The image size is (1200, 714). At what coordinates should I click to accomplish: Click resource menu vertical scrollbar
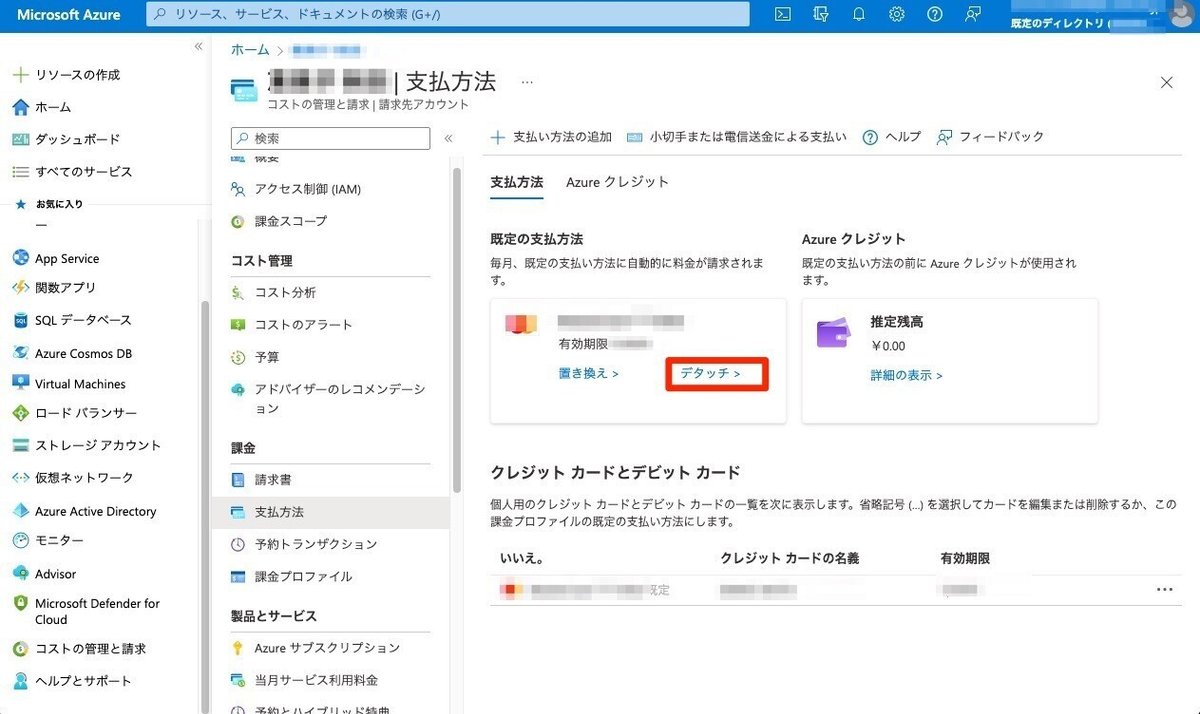coord(457,330)
